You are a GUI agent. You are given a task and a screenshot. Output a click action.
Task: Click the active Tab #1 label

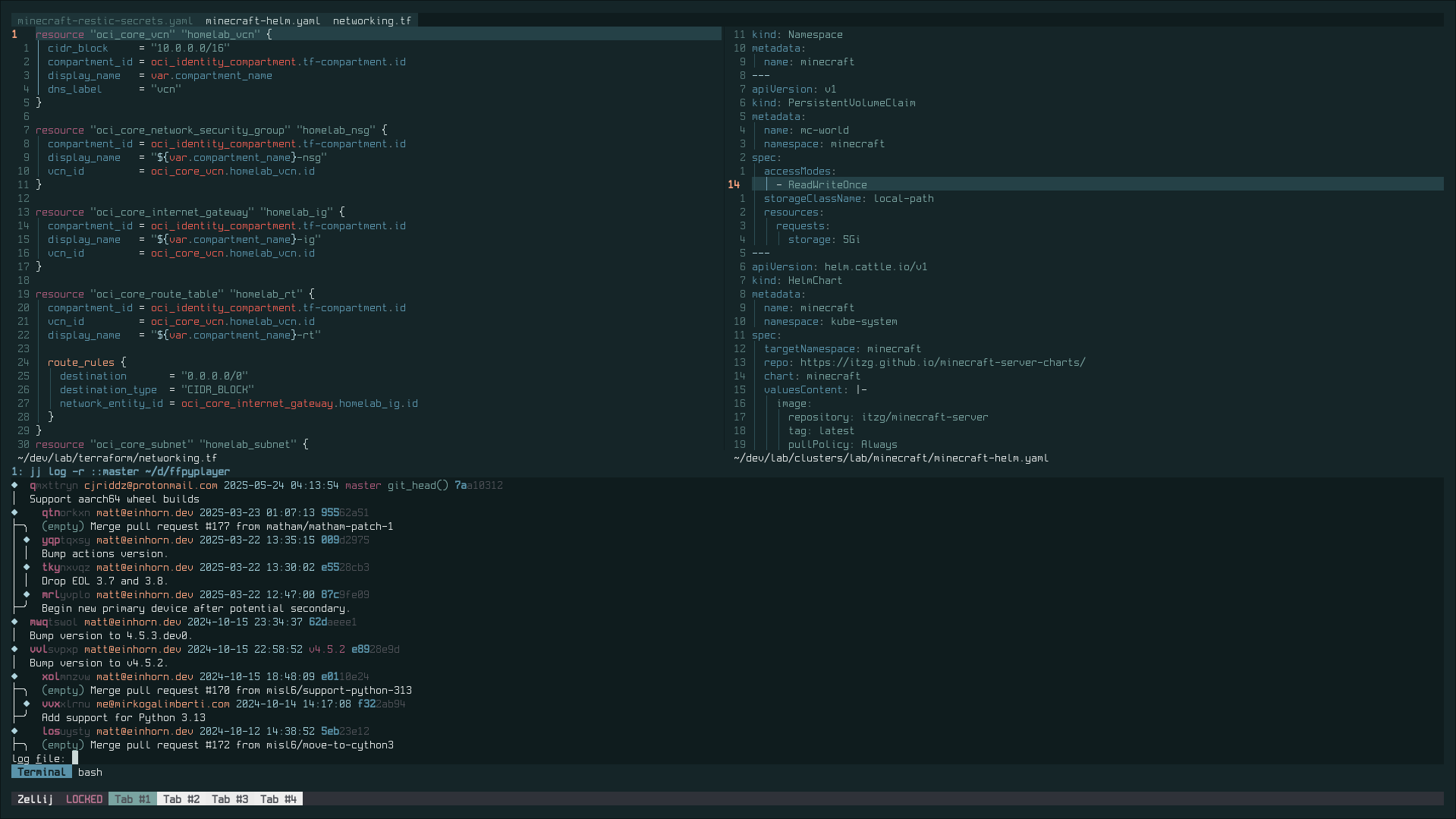[x=132, y=799]
